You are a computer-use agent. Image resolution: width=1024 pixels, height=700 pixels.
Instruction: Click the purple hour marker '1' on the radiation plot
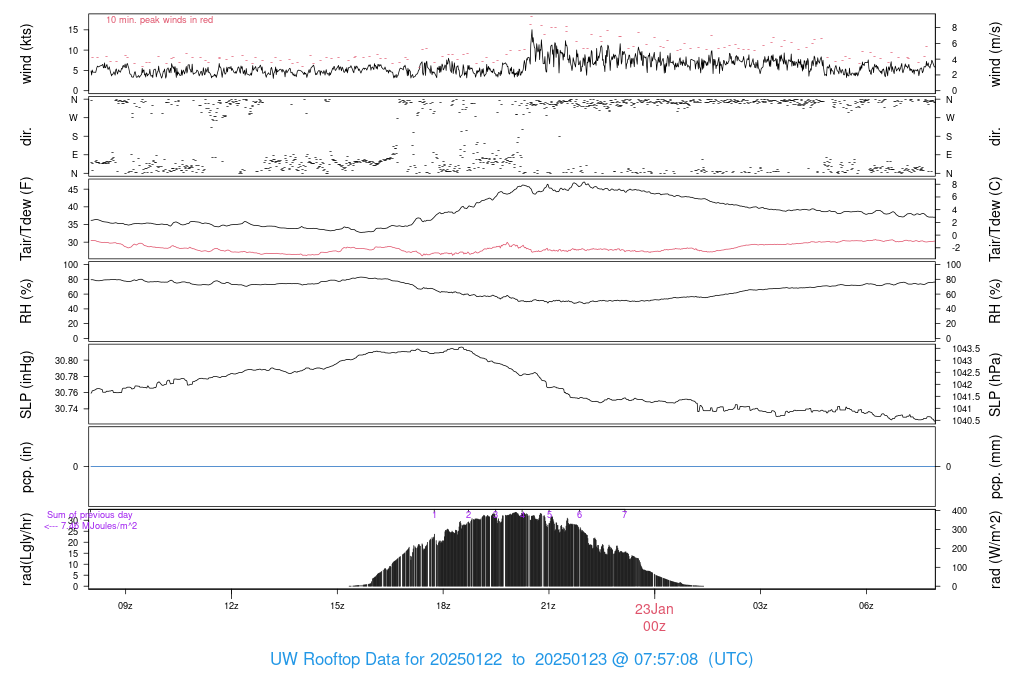(x=434, y=515)
